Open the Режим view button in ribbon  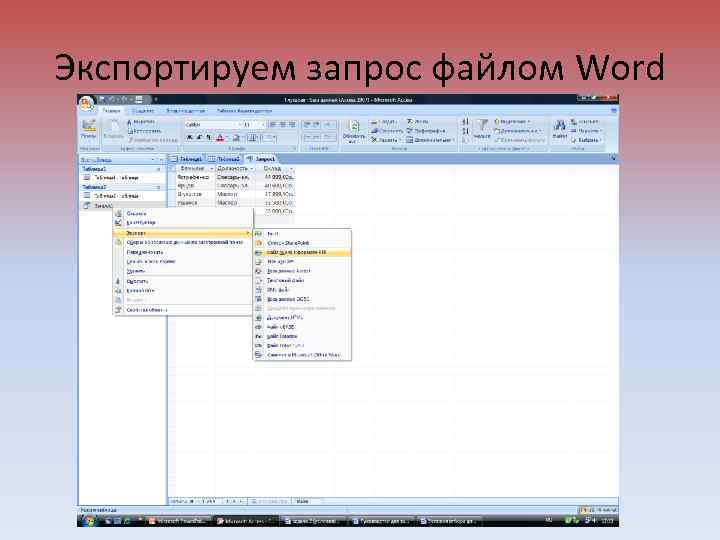point(89,129)
